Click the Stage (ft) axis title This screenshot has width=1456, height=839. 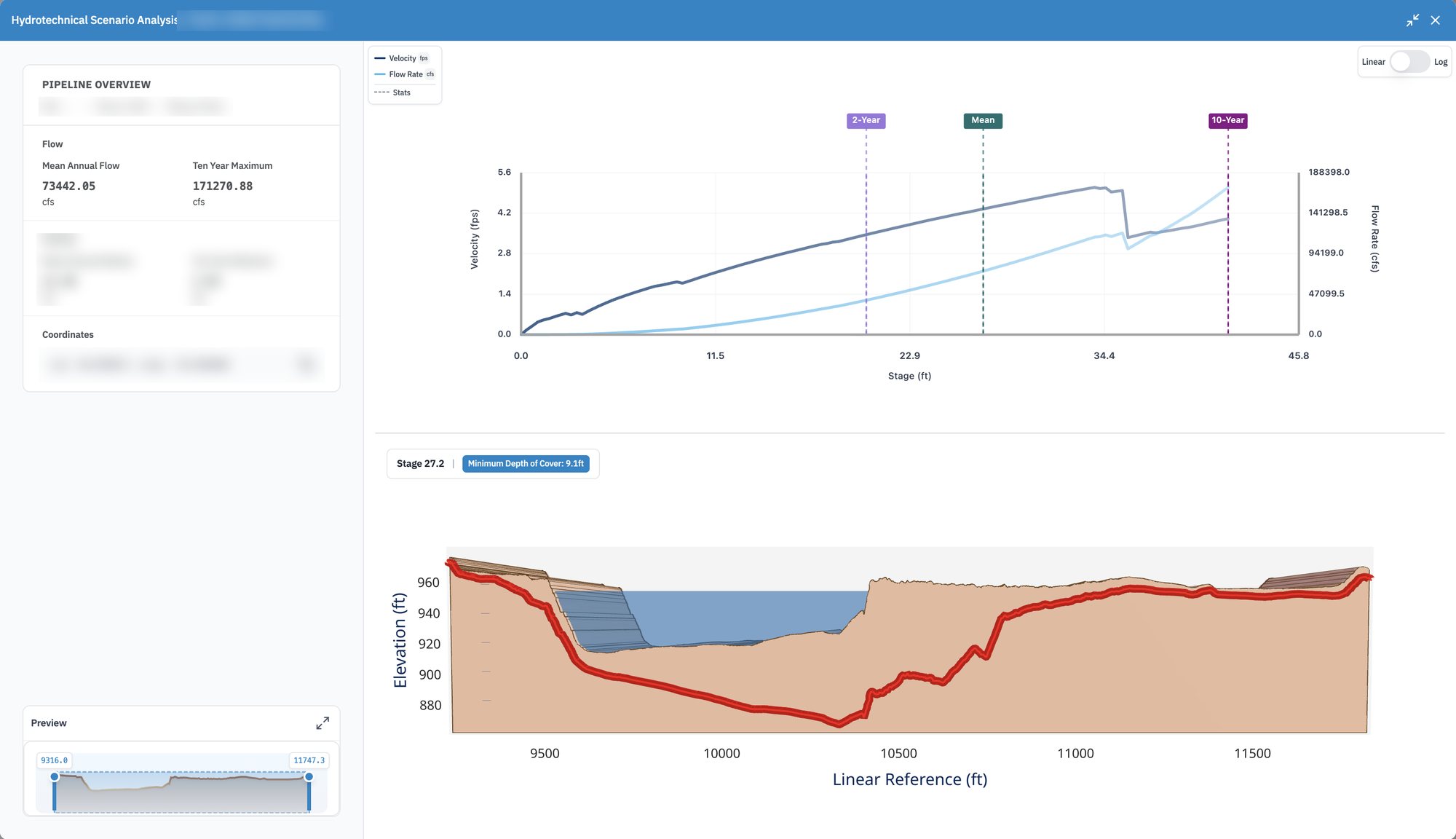(x=909, y=376)
